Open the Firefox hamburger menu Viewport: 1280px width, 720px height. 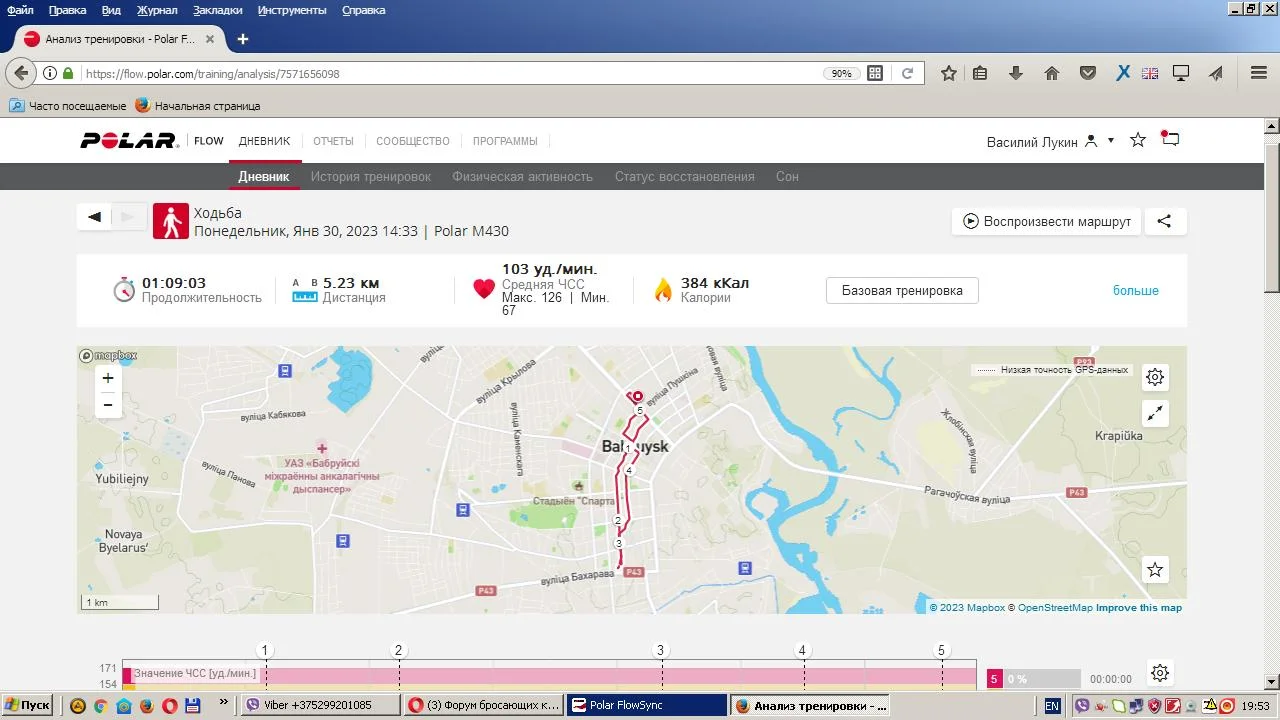(1259, 73)
